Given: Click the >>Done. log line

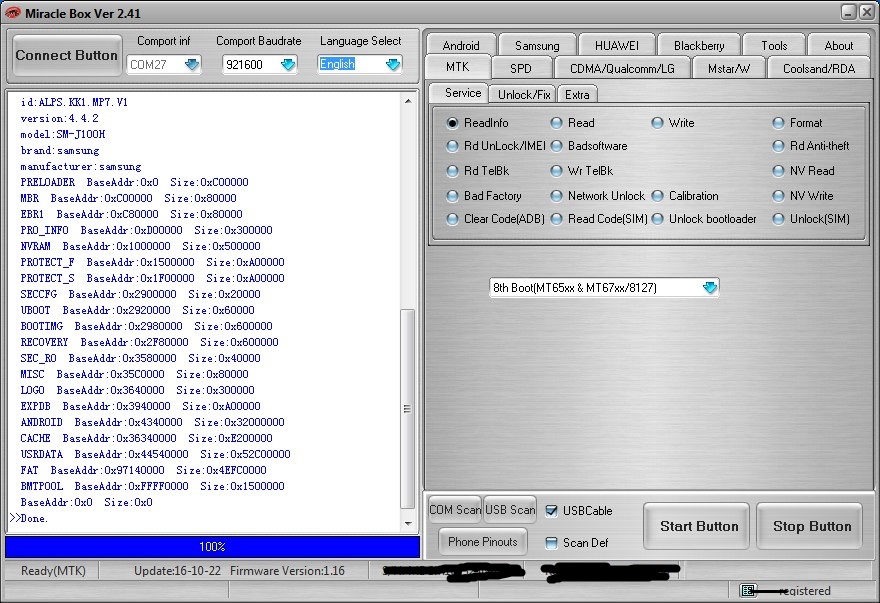Looking at the screenshot, I should (29, 518).
